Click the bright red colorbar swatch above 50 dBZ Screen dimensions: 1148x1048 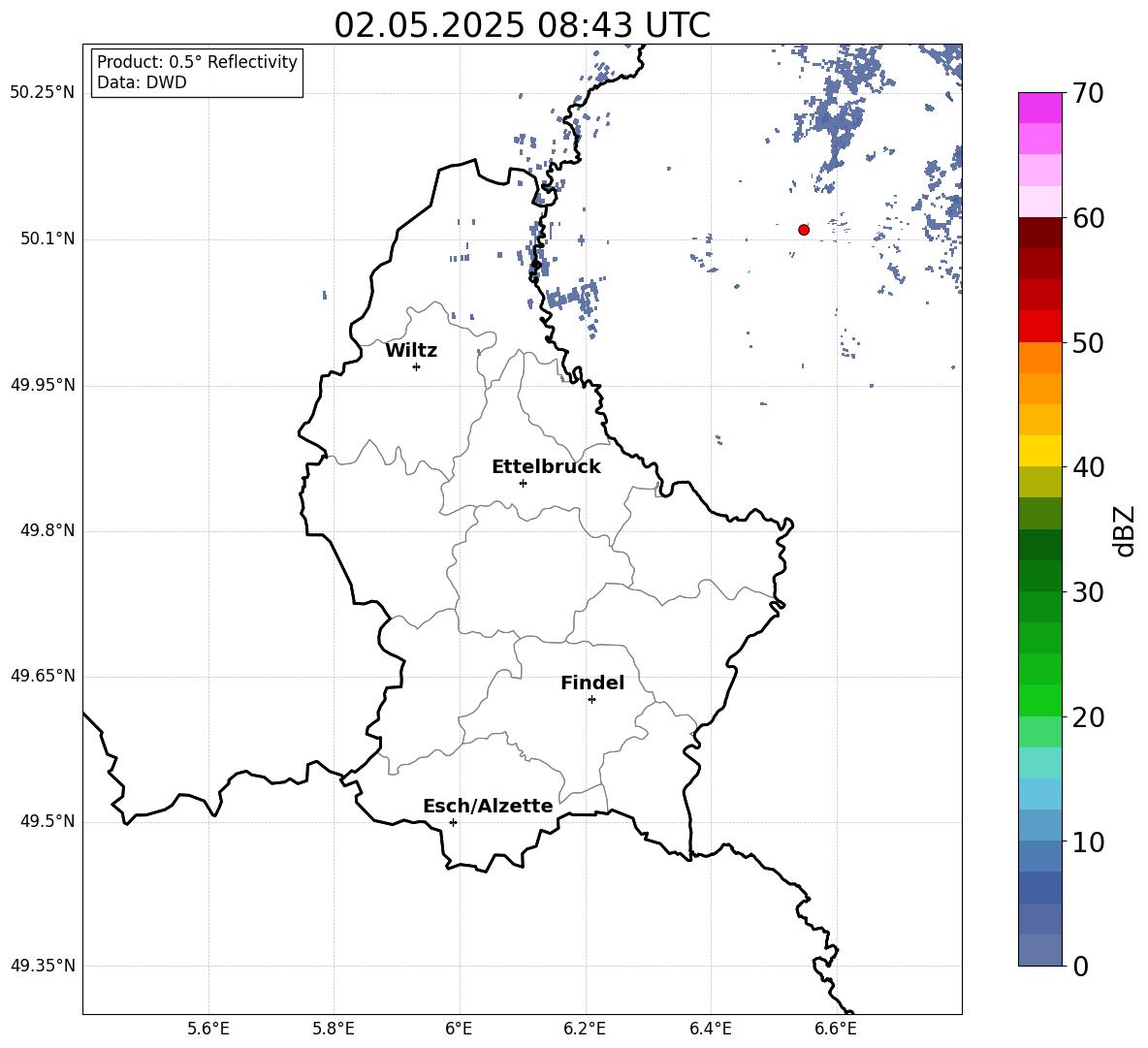1039,327
